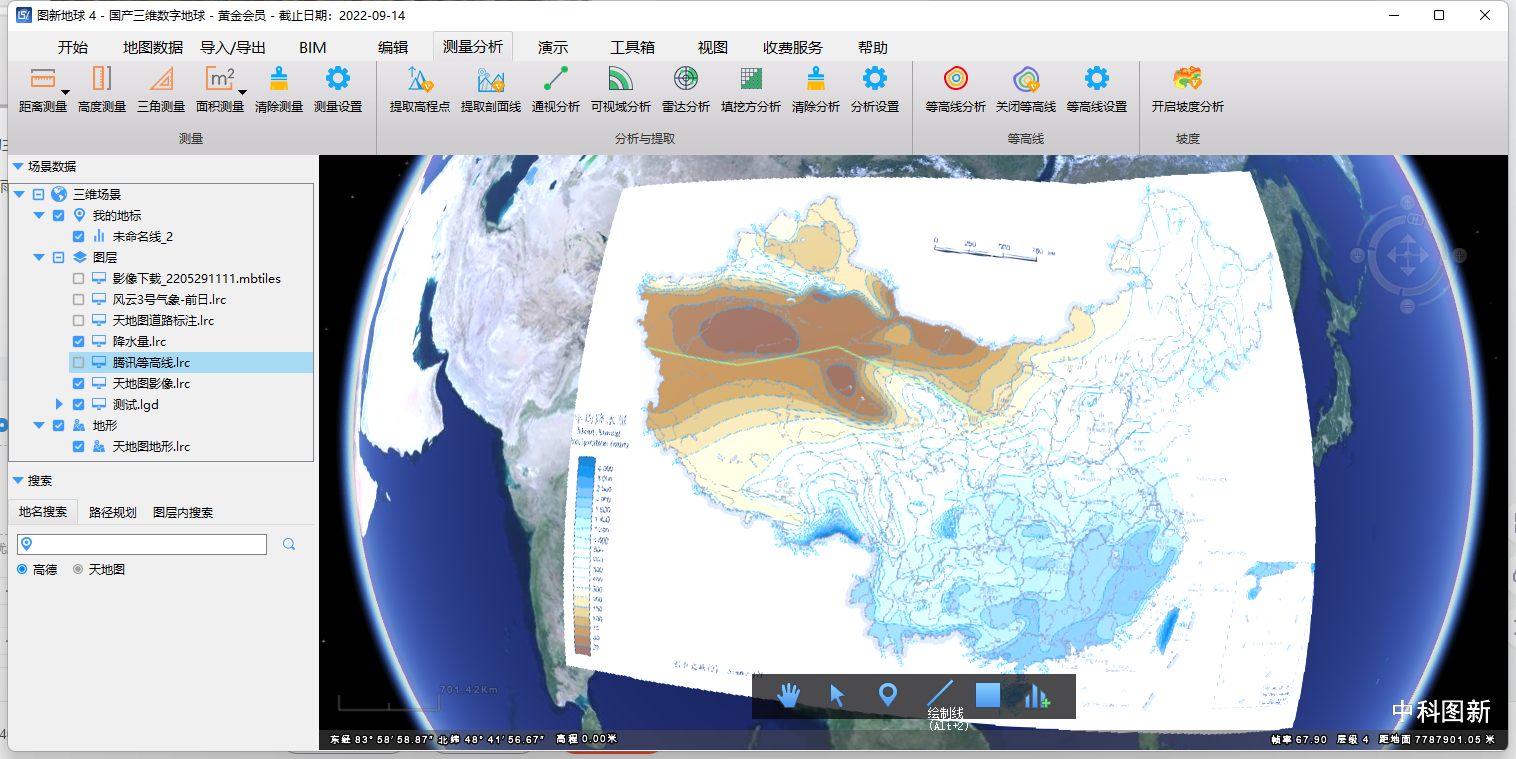Expand the 测试.lgd tree node

pyautogui.click(x=59, y=404)
